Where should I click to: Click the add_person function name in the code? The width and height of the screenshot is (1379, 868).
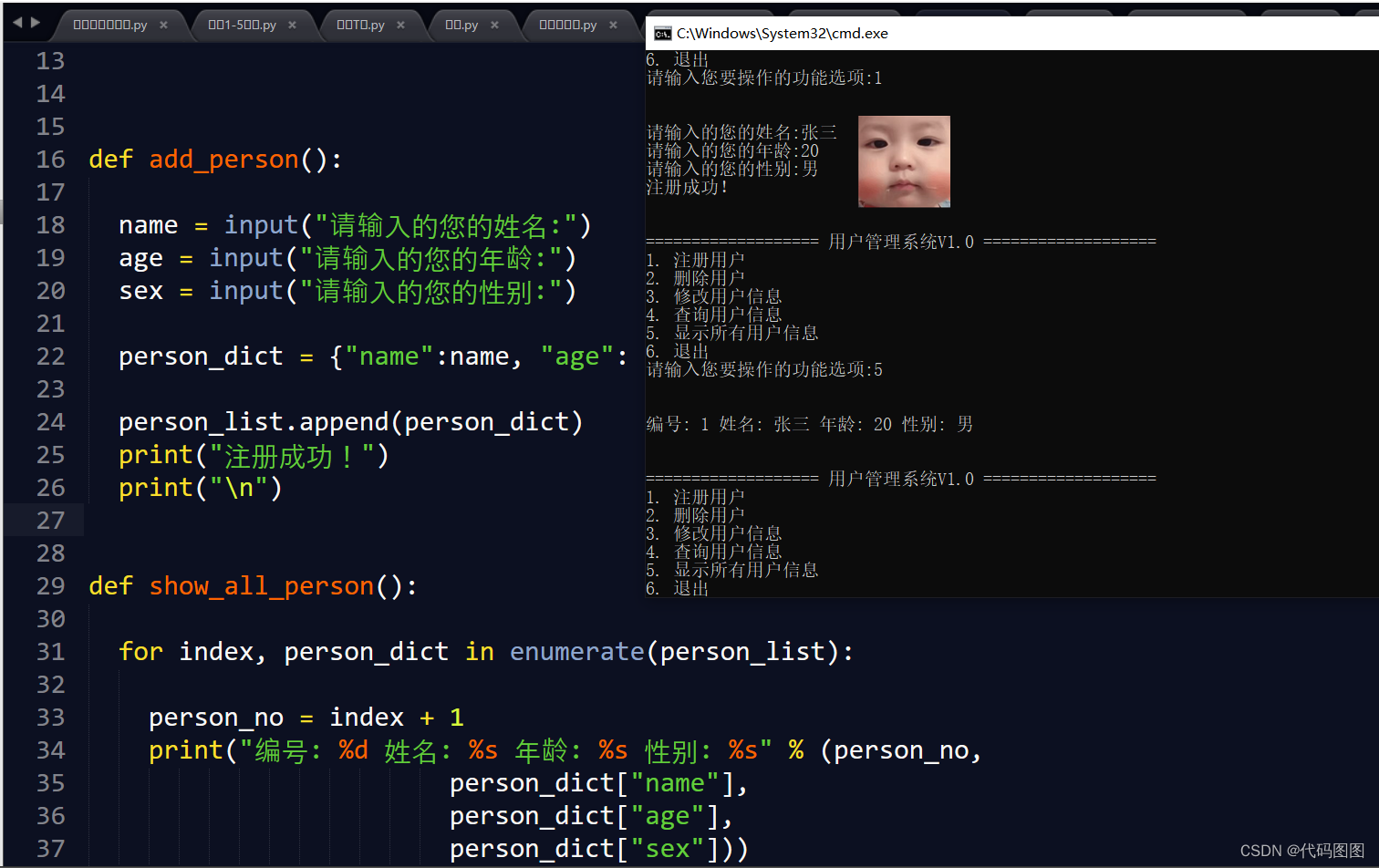223,159
